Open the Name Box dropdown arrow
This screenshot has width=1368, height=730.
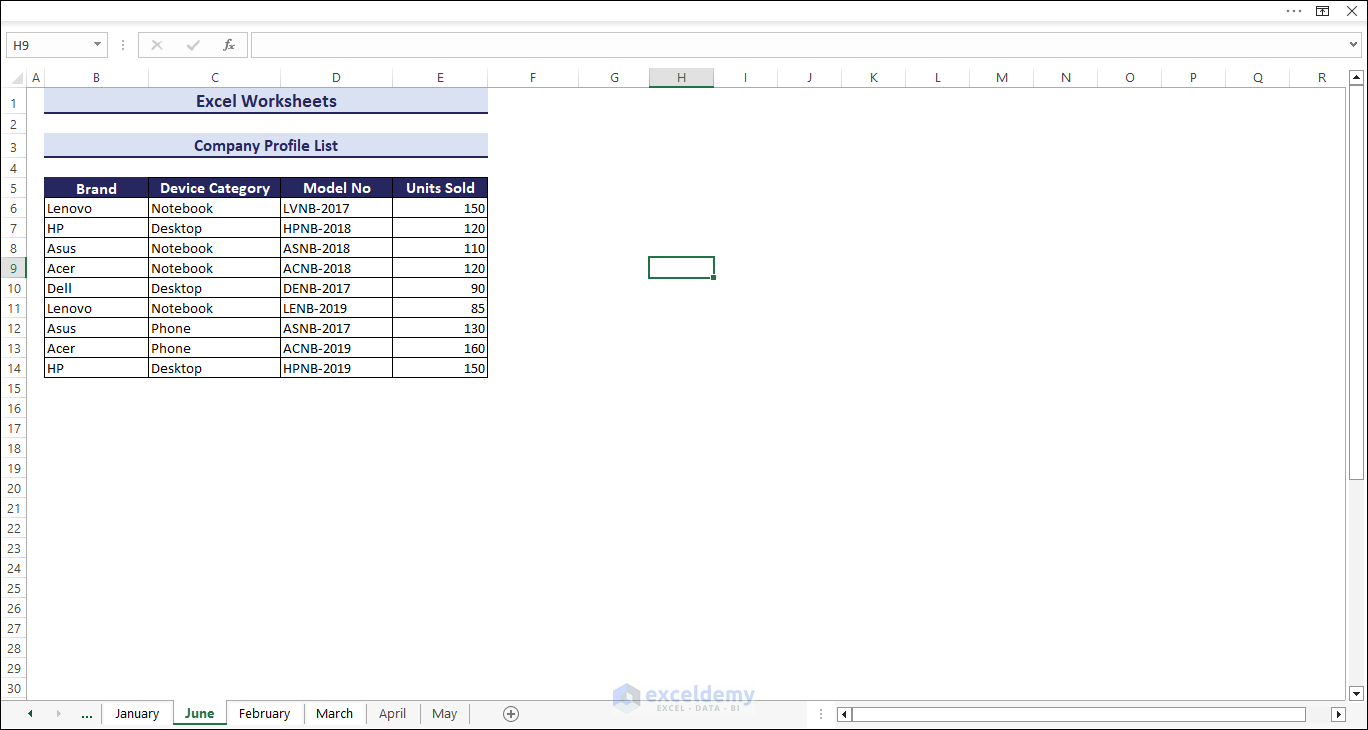[97, 45]
